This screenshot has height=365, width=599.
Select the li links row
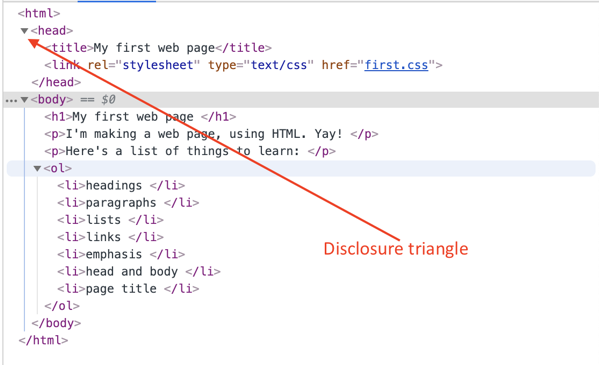coord(110,237)
